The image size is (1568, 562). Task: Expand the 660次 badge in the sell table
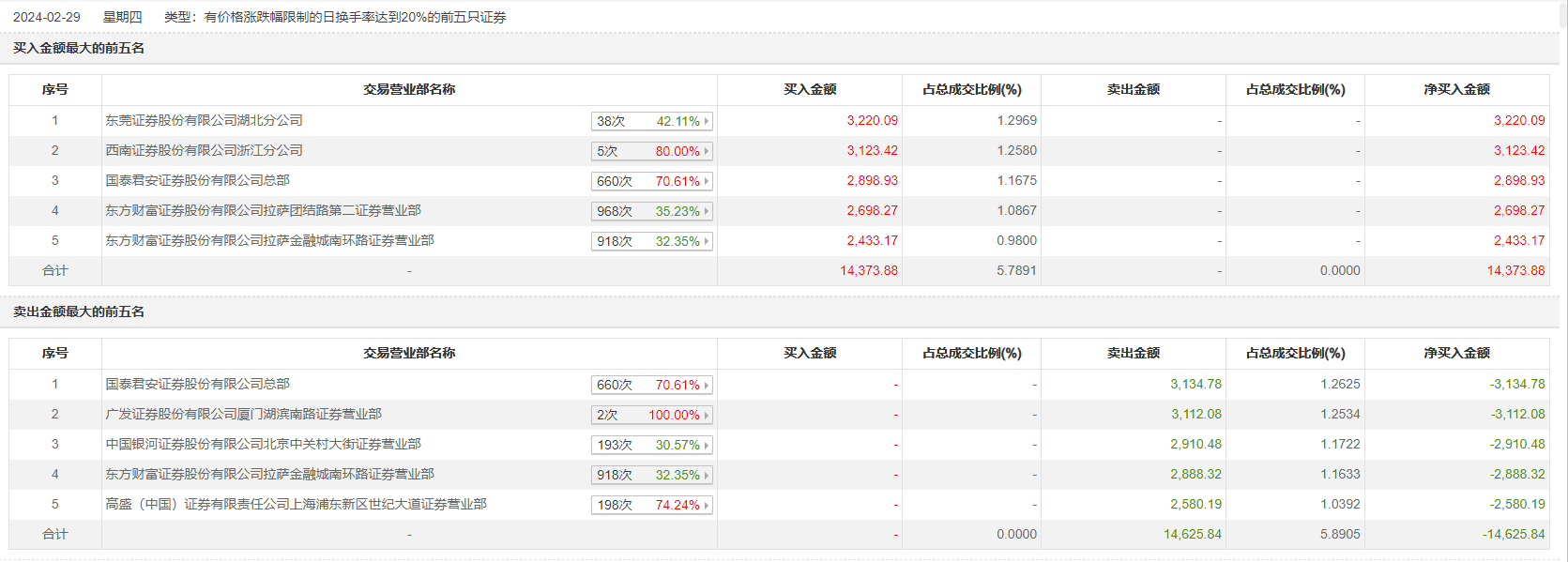(x=651, y=385)
